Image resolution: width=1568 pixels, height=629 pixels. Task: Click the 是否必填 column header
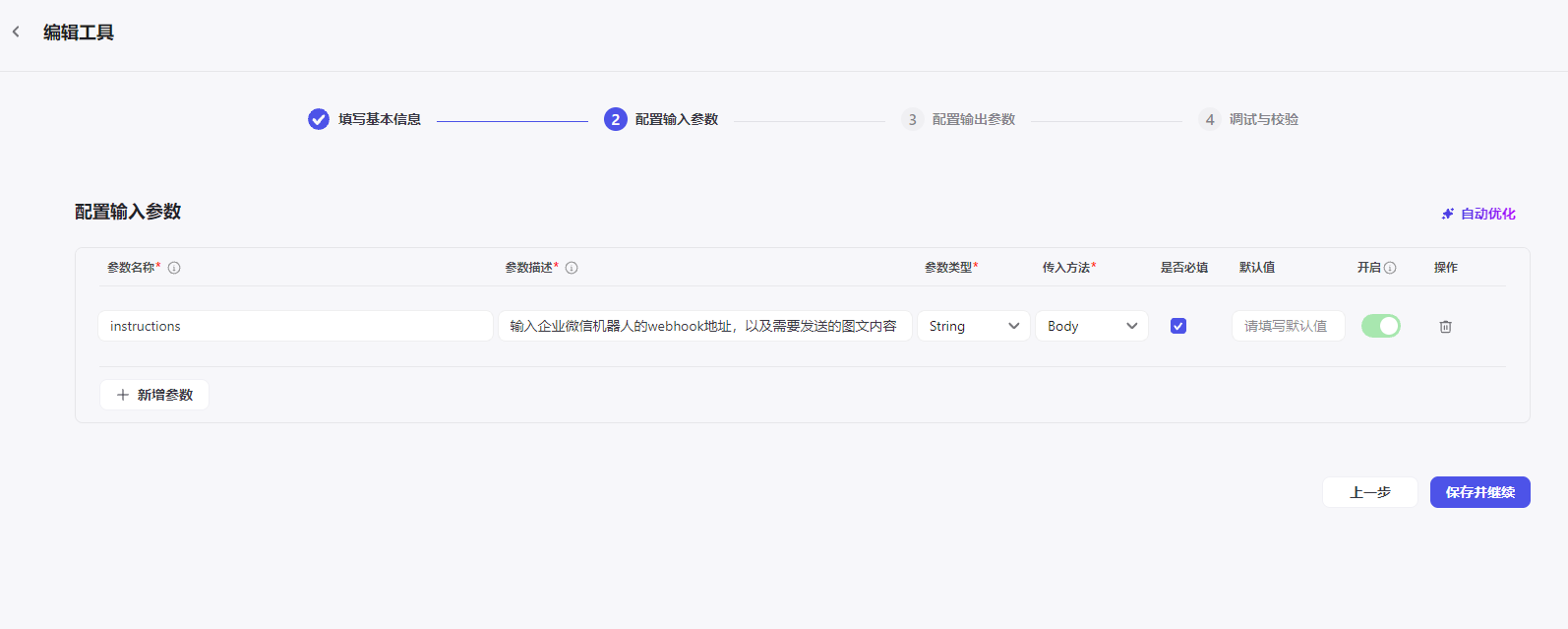[1184, 268]
